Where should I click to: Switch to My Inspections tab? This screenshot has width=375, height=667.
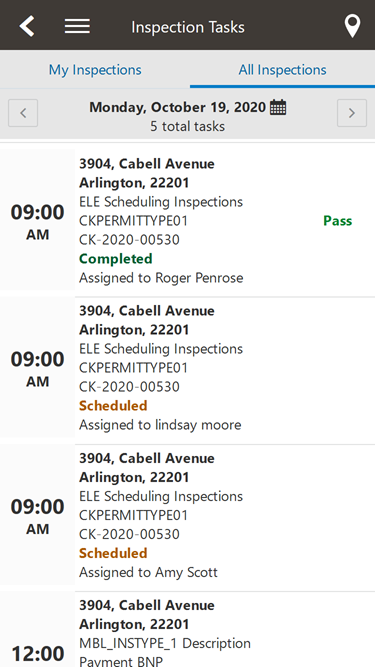point(95,70)
